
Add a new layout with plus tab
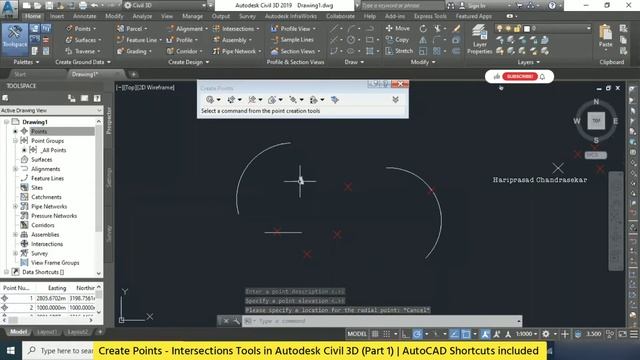click(100, 332)
